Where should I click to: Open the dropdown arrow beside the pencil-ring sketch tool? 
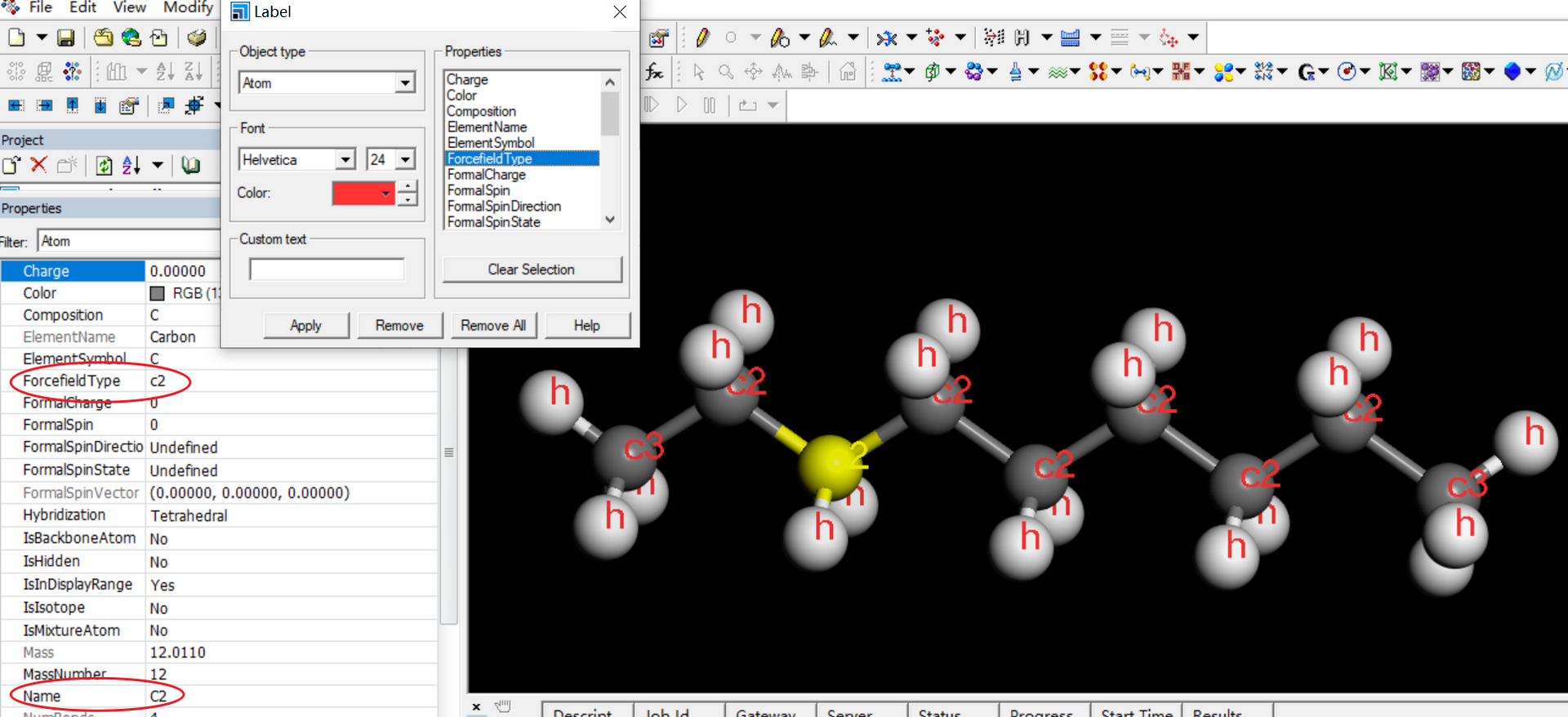804,38
